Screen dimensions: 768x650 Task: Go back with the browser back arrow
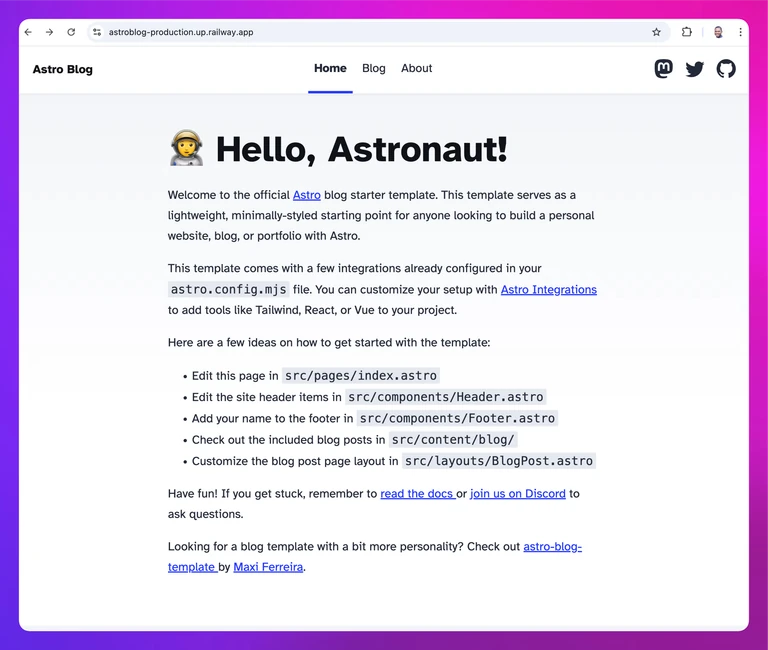click(28, 32)
